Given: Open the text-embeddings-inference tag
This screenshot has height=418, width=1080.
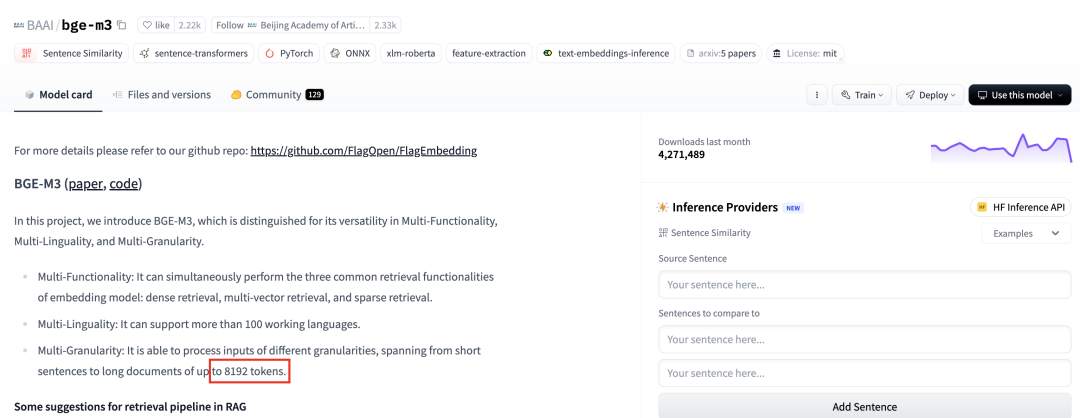Looking at the screenshot, I should pos(606,53).
